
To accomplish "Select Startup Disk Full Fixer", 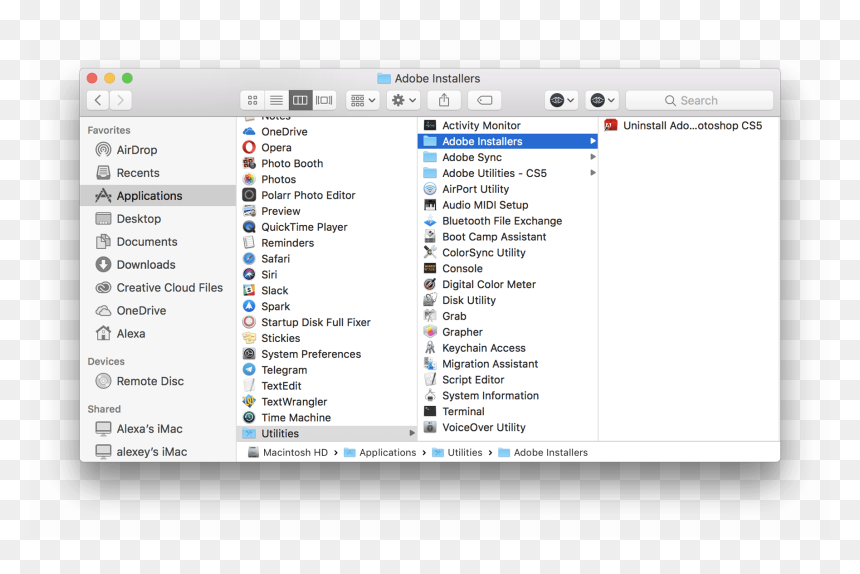I will pyautogui.click(x=327, y=322).
